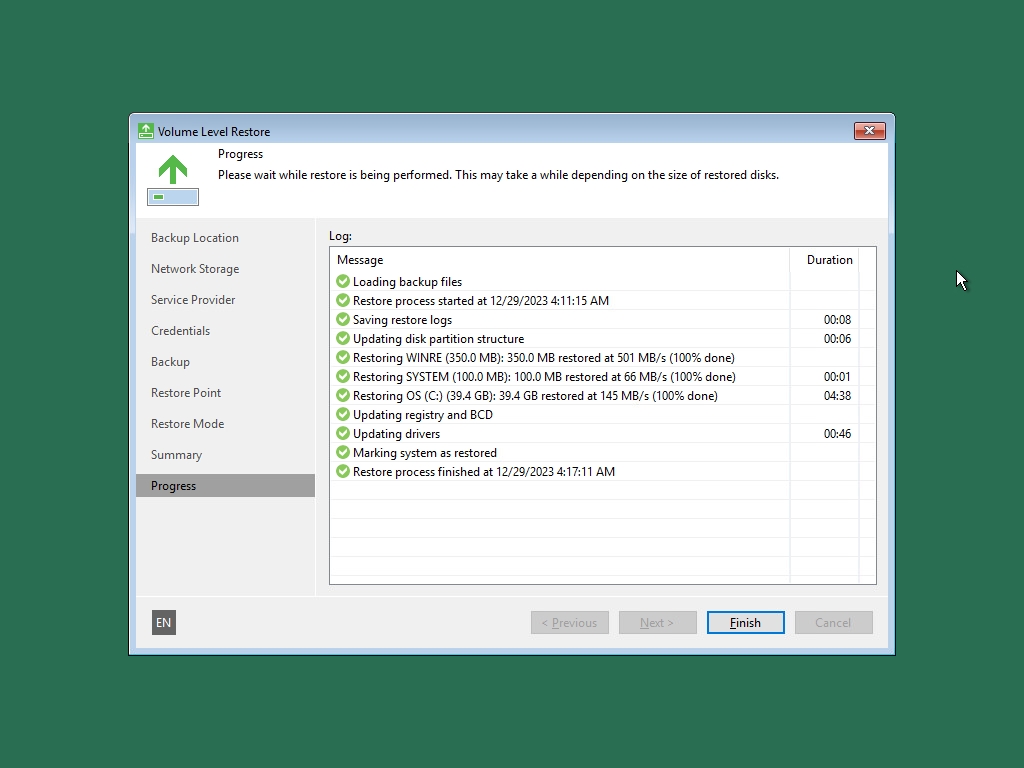Select the Restoring OS (C:) log row
This screenshot has width=1024, height=768.
(x=535, y=396)
